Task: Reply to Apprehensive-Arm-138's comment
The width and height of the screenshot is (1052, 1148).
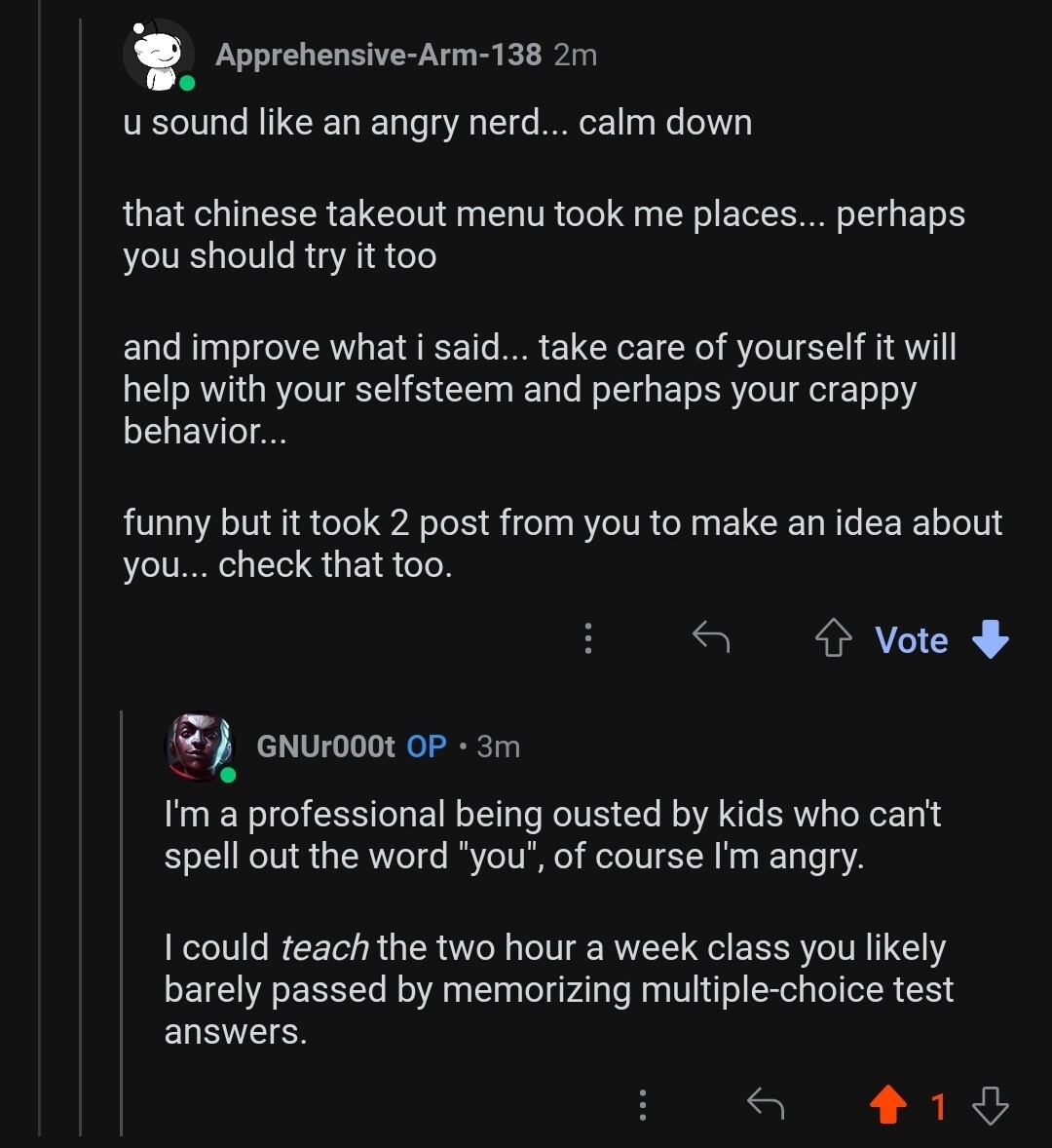Action: click(x=711, y=638)
